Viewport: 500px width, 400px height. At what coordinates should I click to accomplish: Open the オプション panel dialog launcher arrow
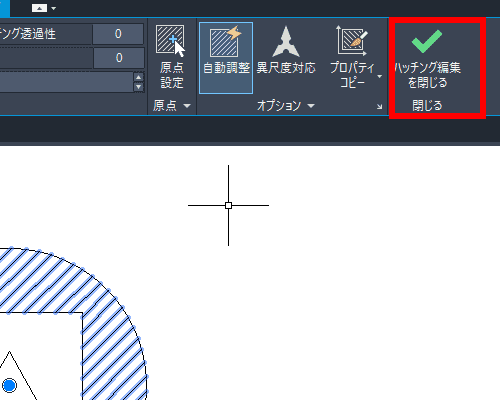click(380, 107)
